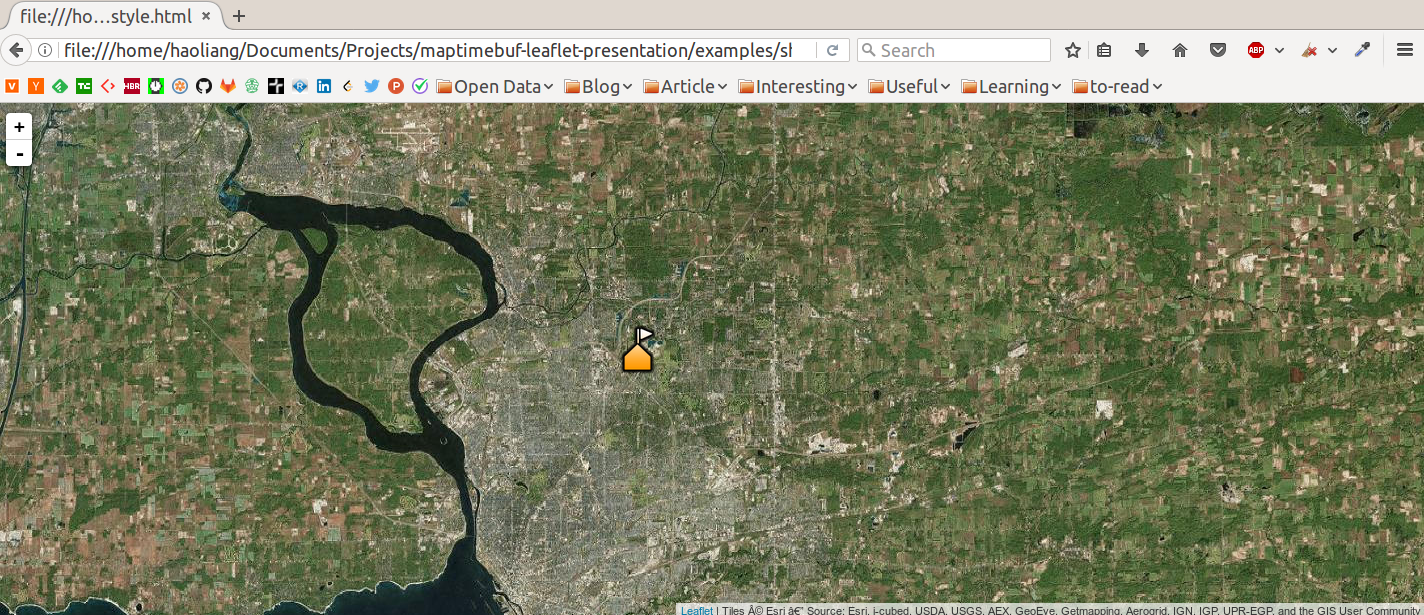The width and height of the screenshot is (1424, 615).
Task: Activate the eyedropper color picker icon
Action: [x=1362, y=50]
